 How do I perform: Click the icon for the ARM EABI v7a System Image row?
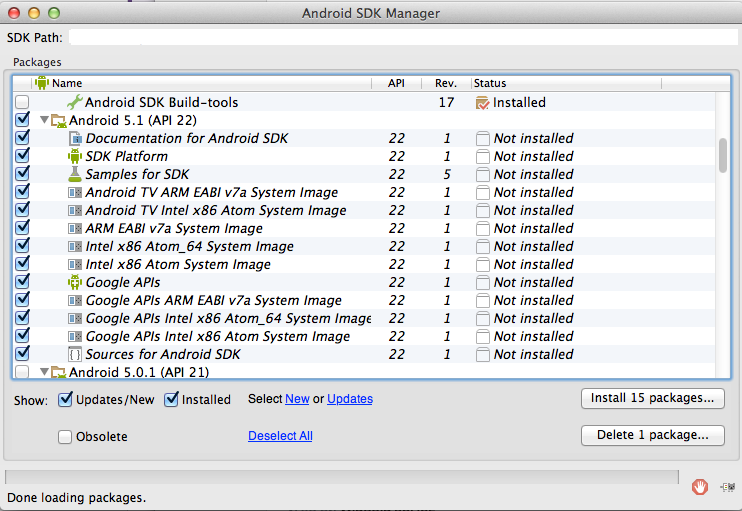click(75, 229)
